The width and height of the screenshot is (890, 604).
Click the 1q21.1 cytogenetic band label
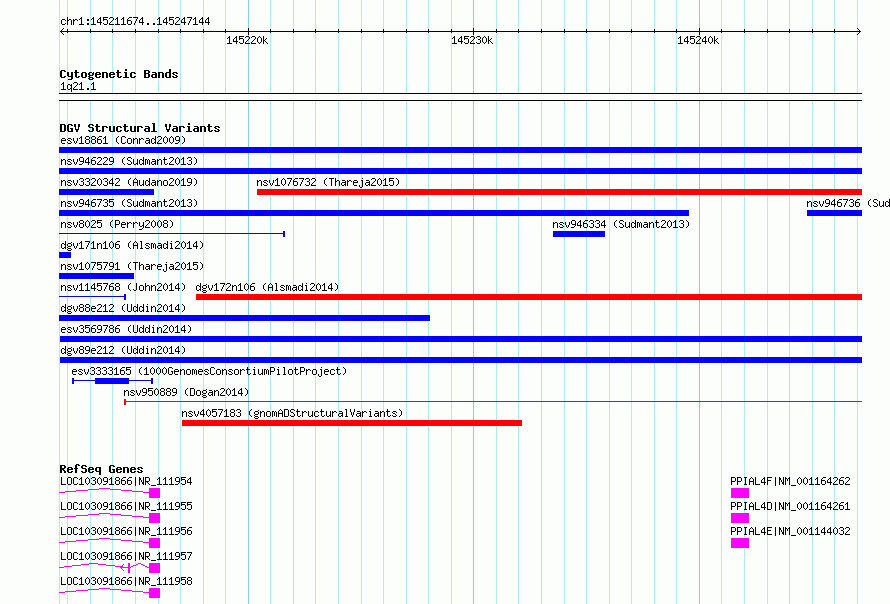[78, 86]
